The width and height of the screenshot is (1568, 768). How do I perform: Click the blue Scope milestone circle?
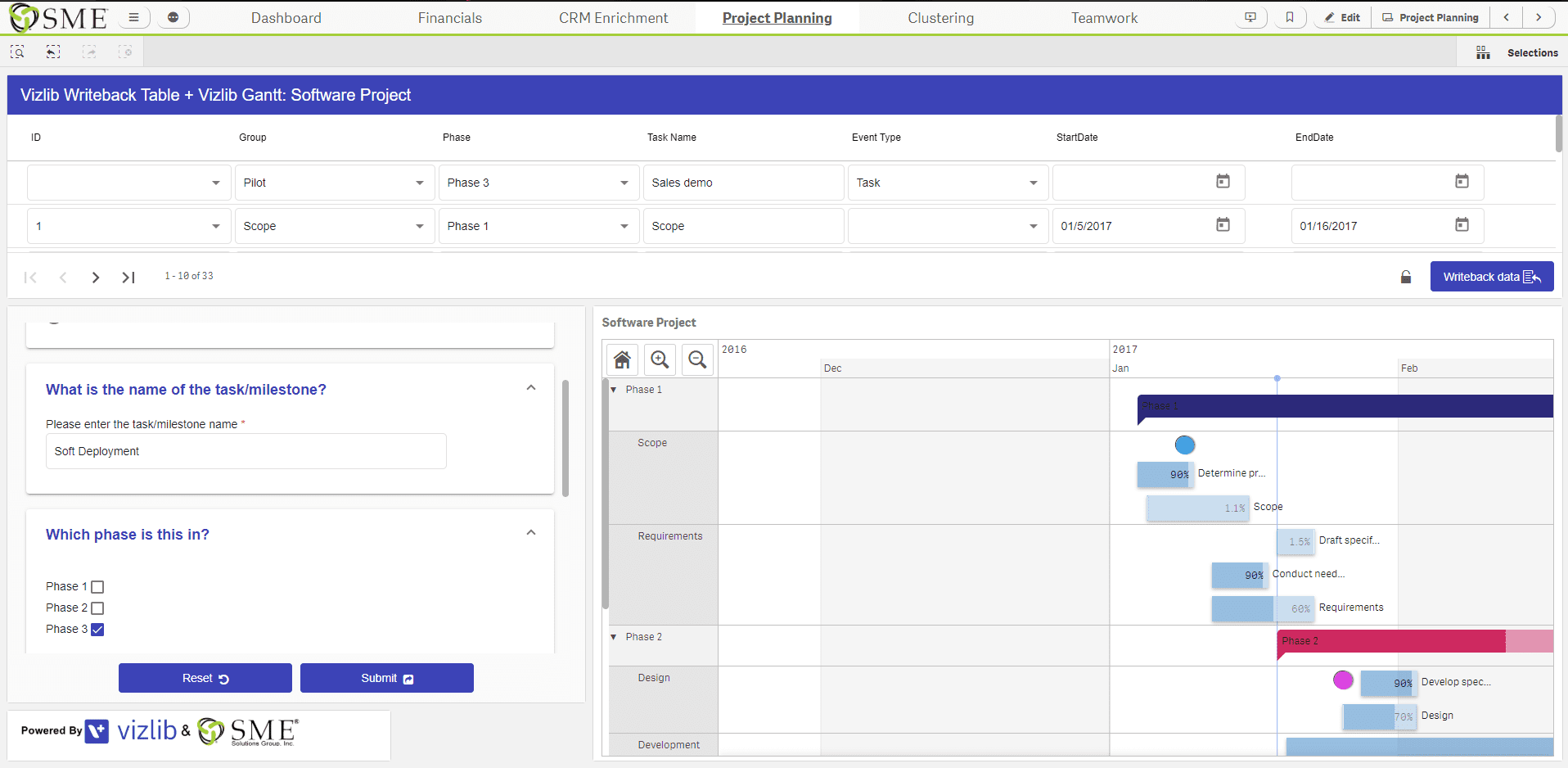coord(1185,445)
